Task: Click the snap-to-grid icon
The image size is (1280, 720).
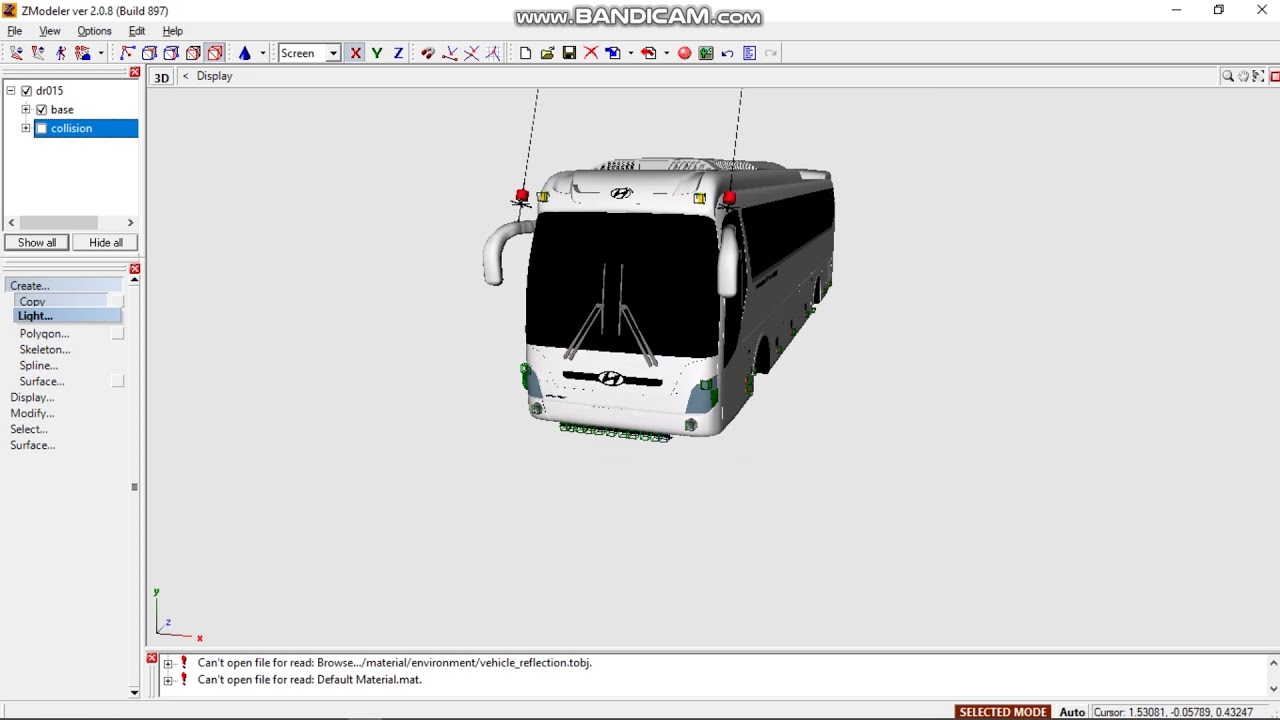Action: tap(493, 53)
